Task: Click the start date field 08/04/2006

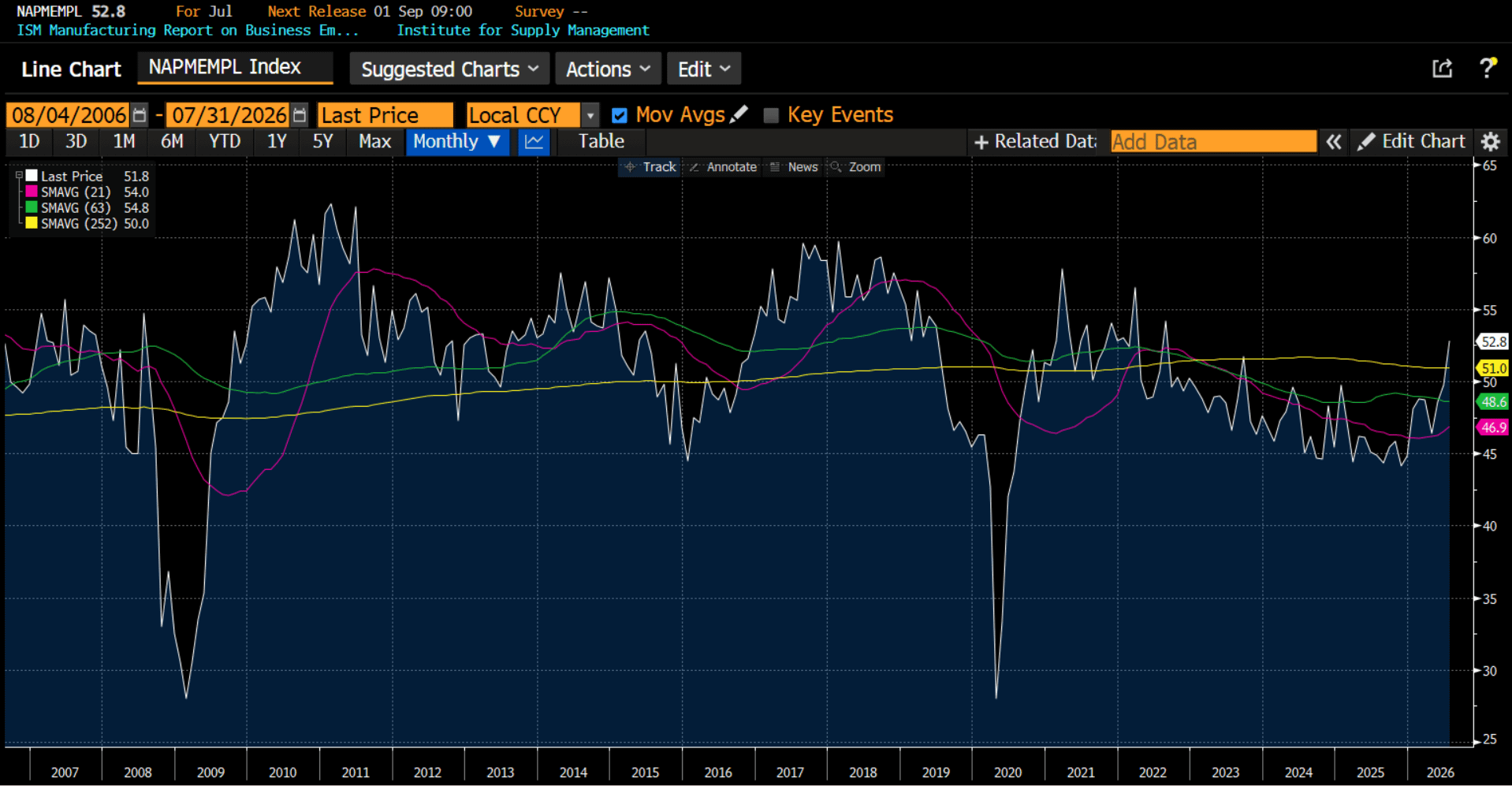Action: tap(69, 115)
